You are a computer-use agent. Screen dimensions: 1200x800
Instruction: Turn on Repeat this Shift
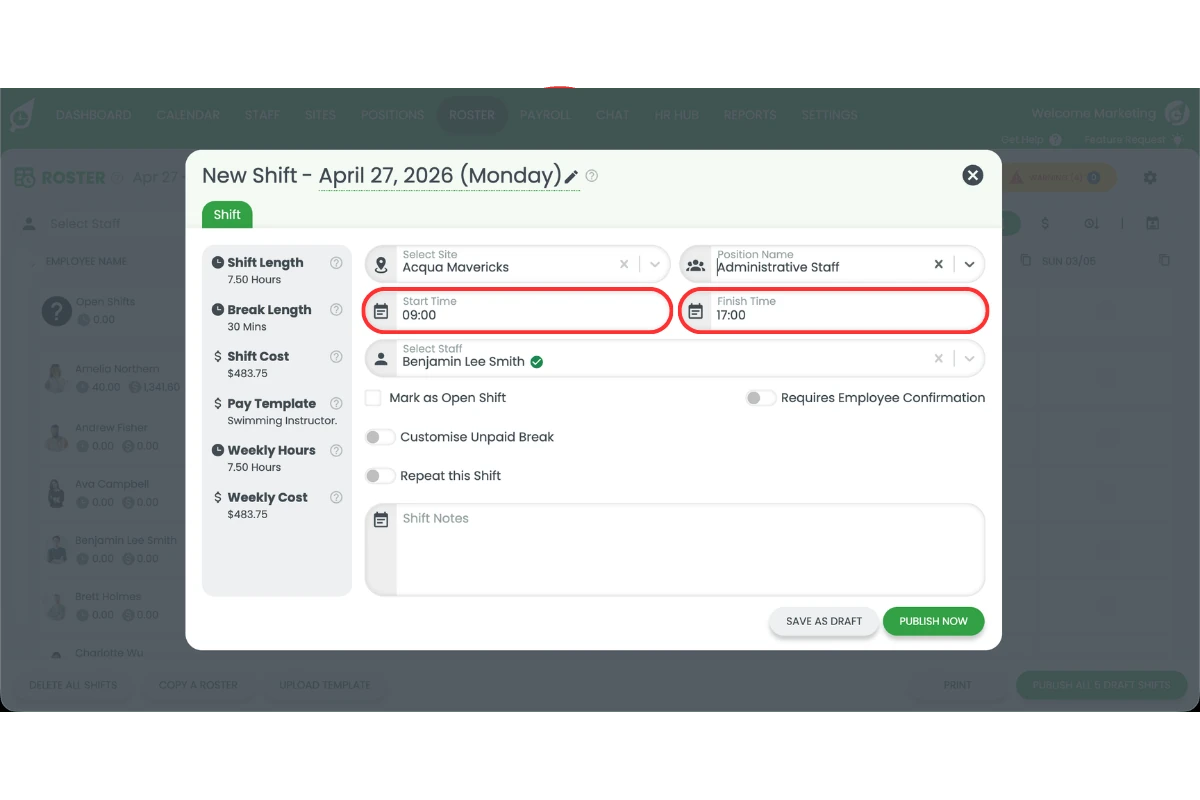(x=380, y=476)
